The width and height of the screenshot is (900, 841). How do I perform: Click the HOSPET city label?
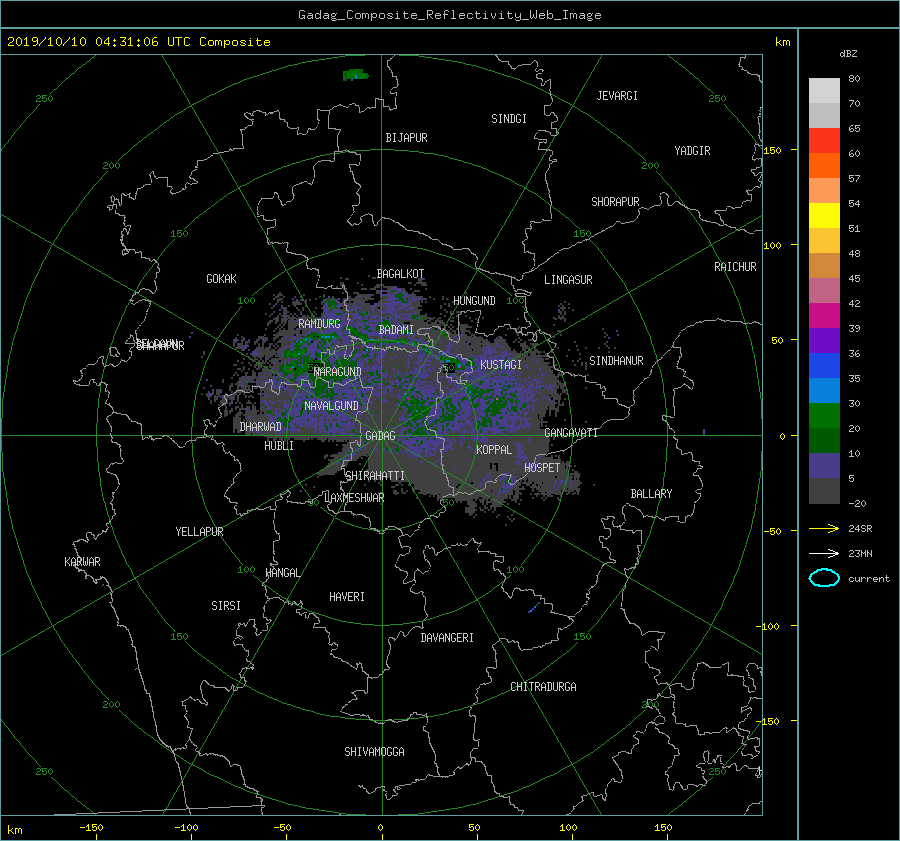[x=542, y=468]
